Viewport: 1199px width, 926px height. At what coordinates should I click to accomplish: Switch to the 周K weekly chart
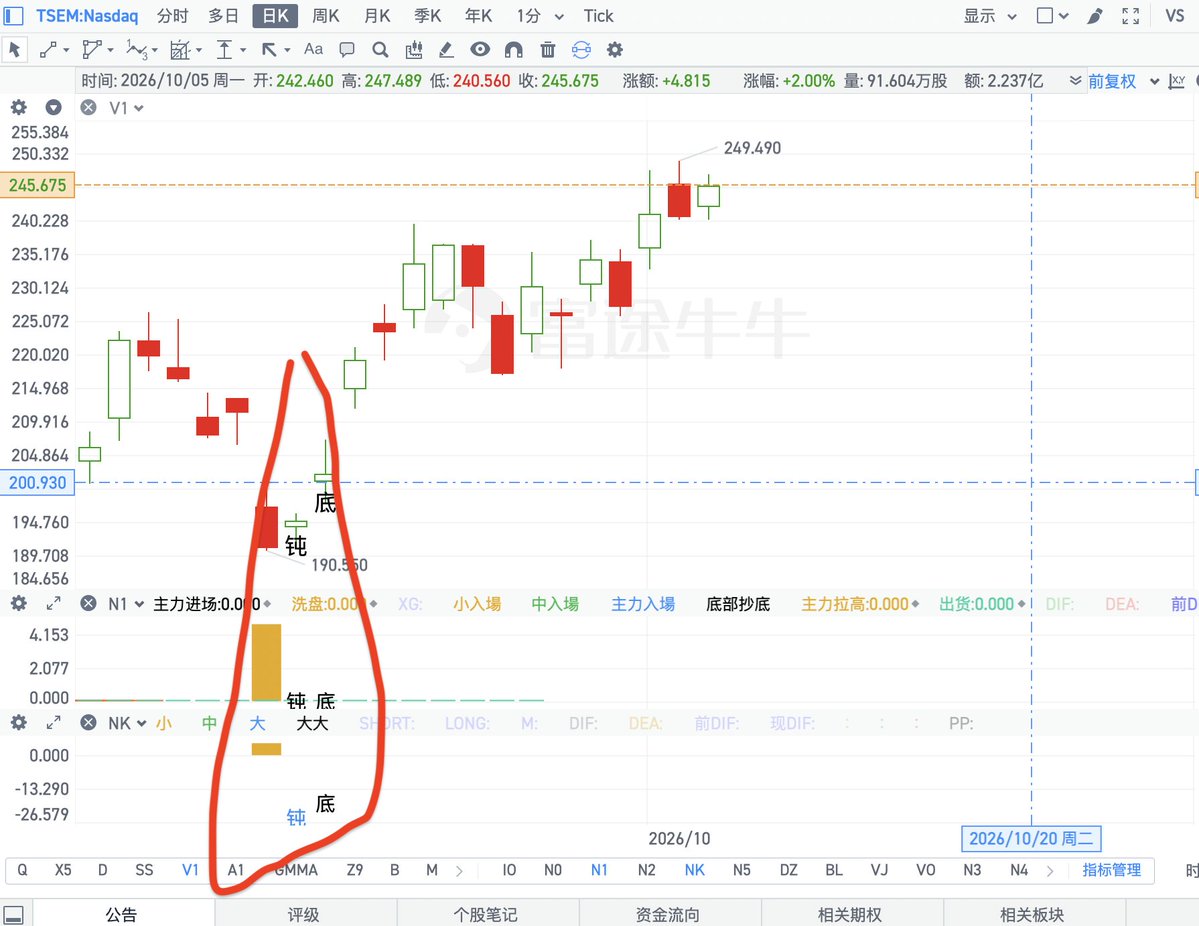point(326,16)
